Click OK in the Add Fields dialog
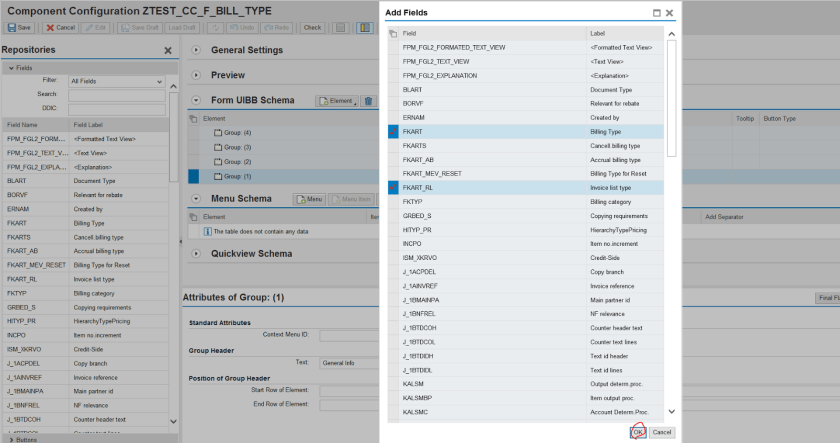Viewport: 840px width, 443px height. tap(638, 432)
